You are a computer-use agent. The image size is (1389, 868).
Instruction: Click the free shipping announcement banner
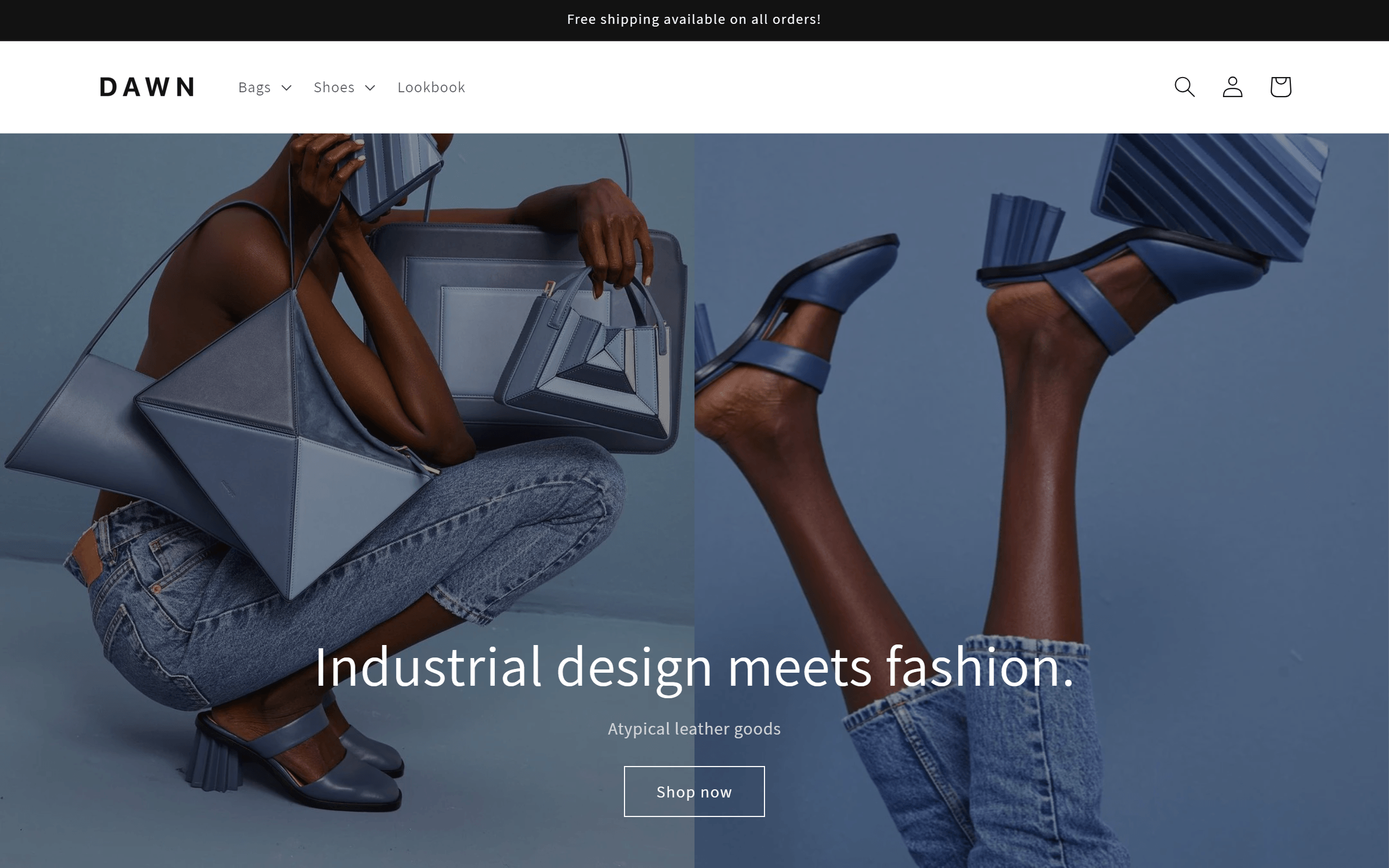(694, 19)
